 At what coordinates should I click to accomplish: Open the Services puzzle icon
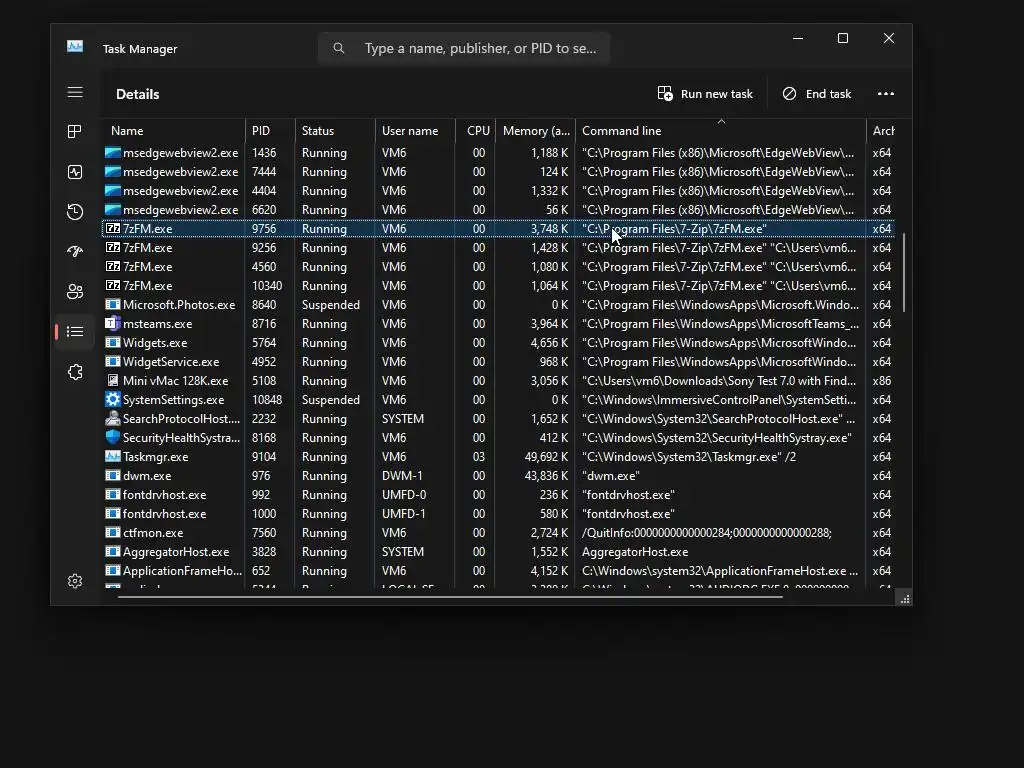[75, 372]
